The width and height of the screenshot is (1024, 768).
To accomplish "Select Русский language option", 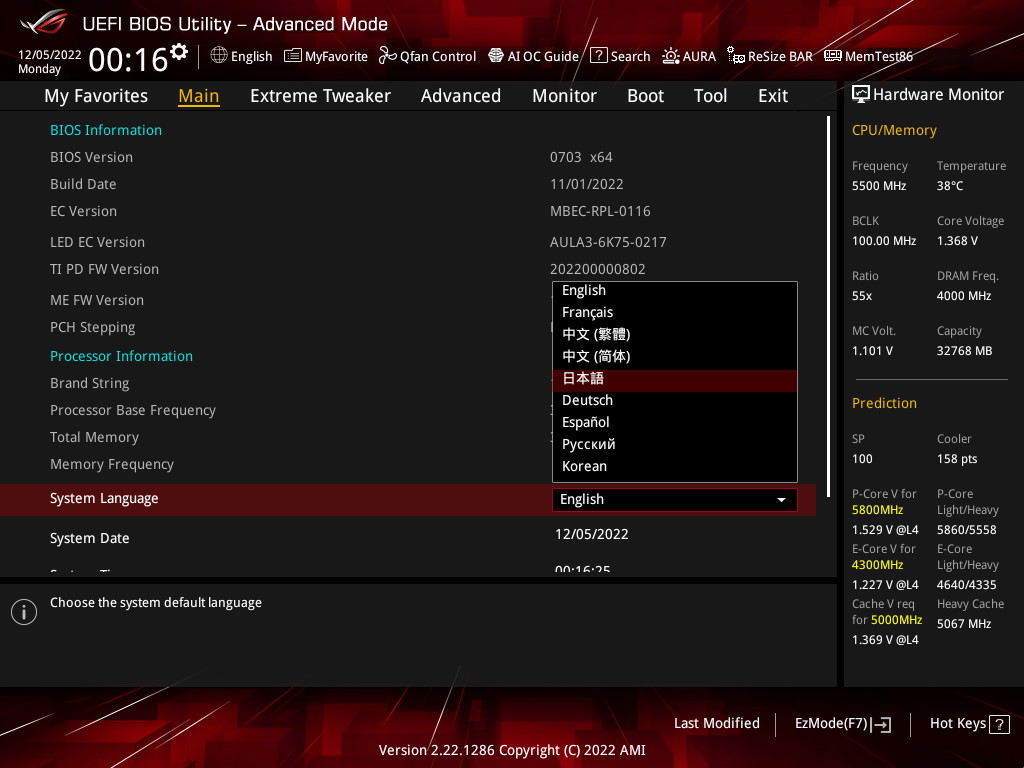I will (x=675, y=445).
